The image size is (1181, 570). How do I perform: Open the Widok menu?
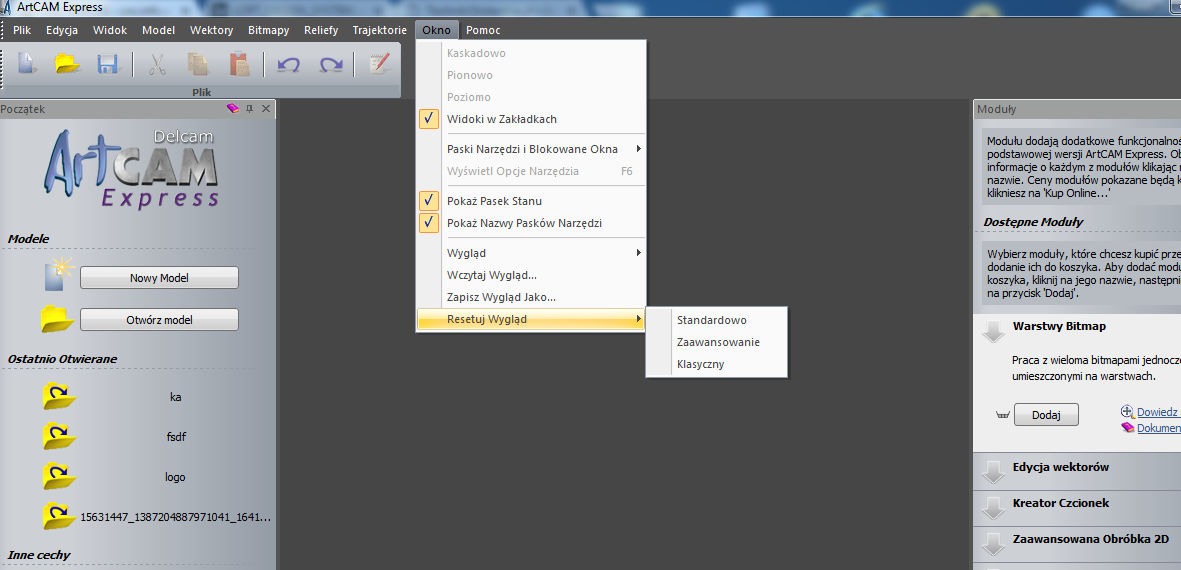110,30
